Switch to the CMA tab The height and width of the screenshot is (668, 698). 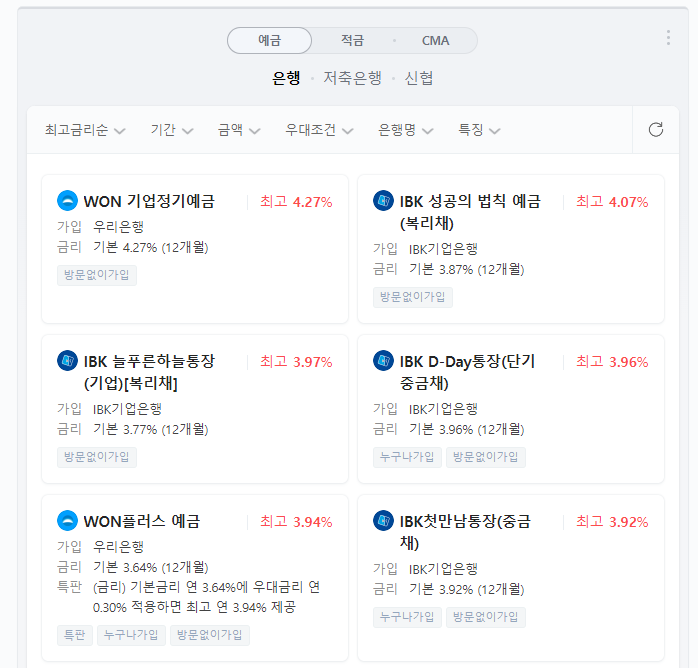[x=435, y=40]
